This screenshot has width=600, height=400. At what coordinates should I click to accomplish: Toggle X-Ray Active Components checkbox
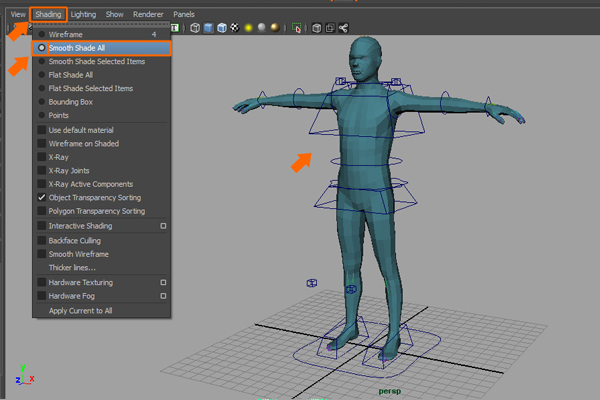pyautogui.click(x=42, y=184)
